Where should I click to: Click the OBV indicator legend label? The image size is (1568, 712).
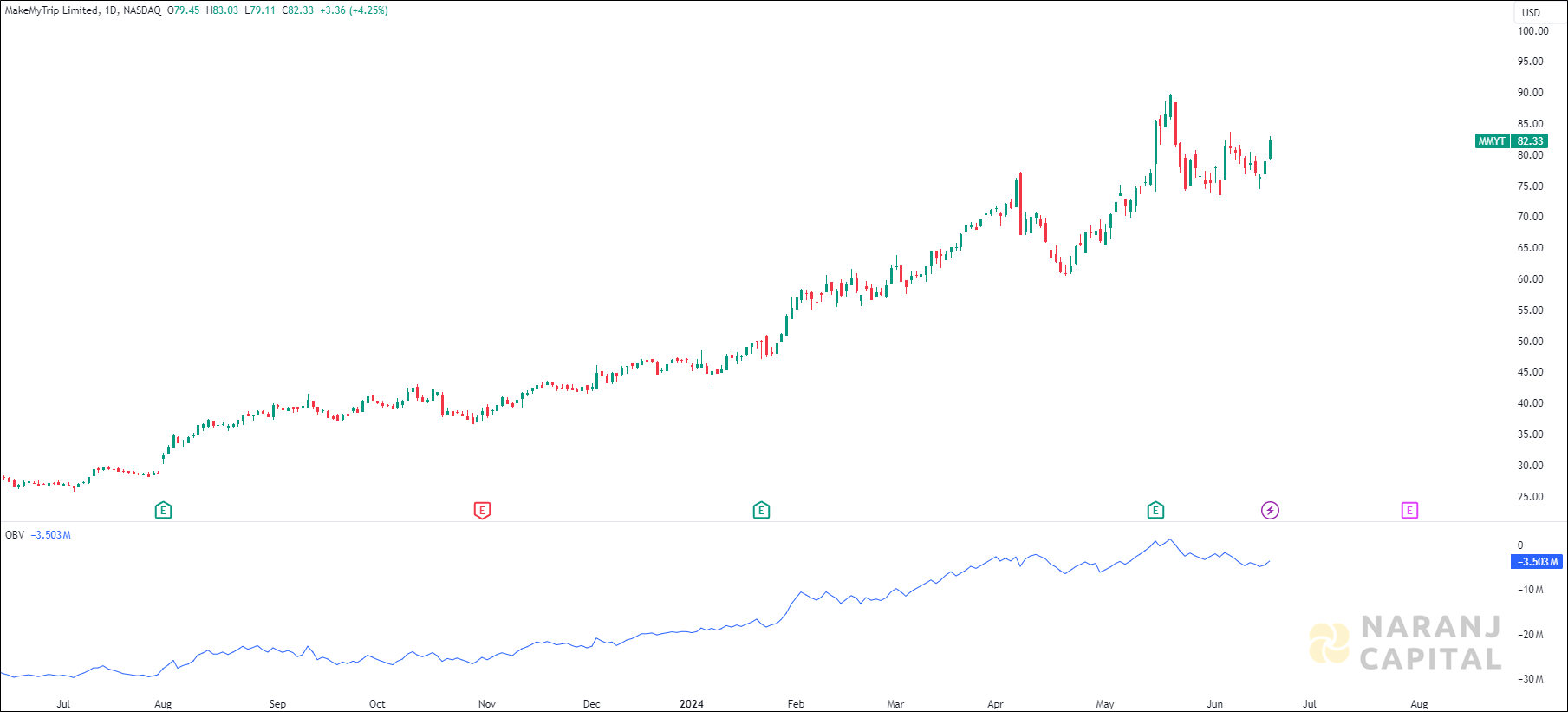[x=15, y=535]
